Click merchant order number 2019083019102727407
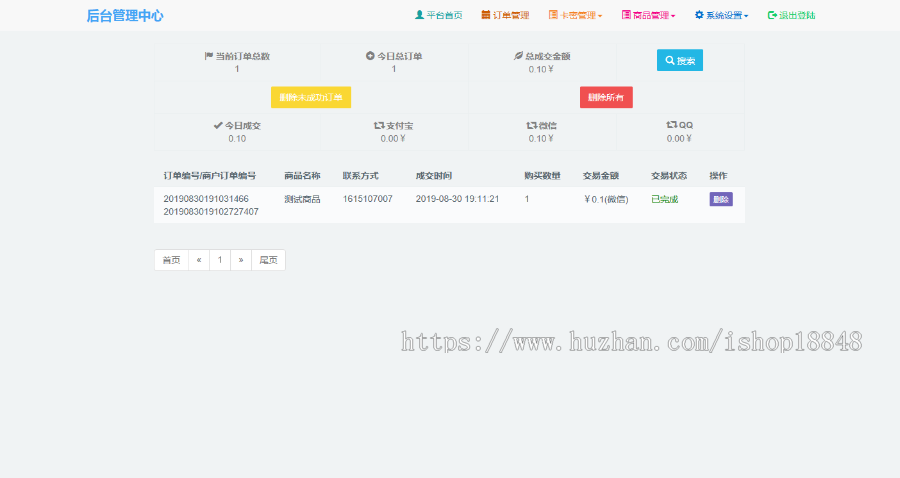This screenshot has height=478, width=900. 211,212
